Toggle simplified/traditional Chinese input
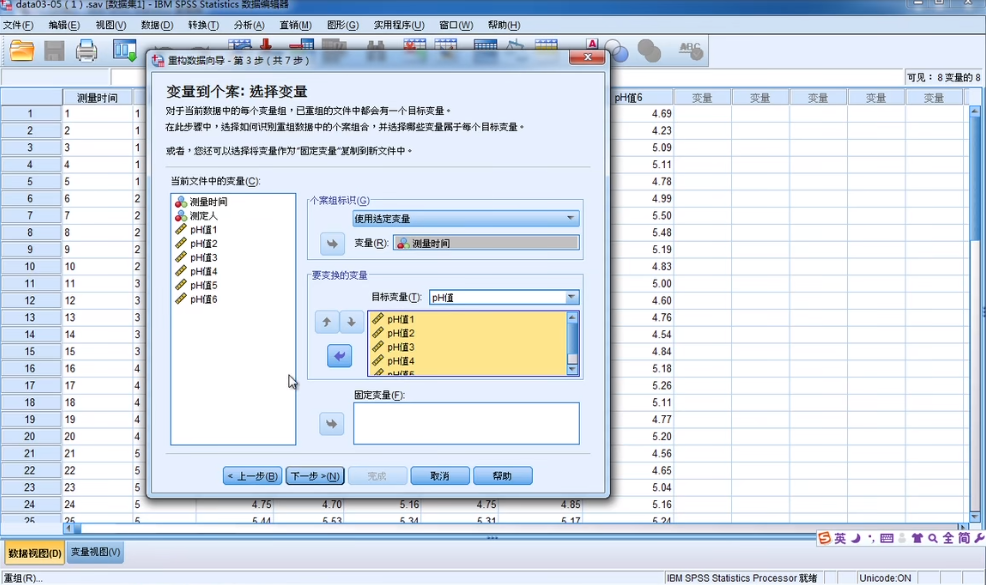 point(961,537)
